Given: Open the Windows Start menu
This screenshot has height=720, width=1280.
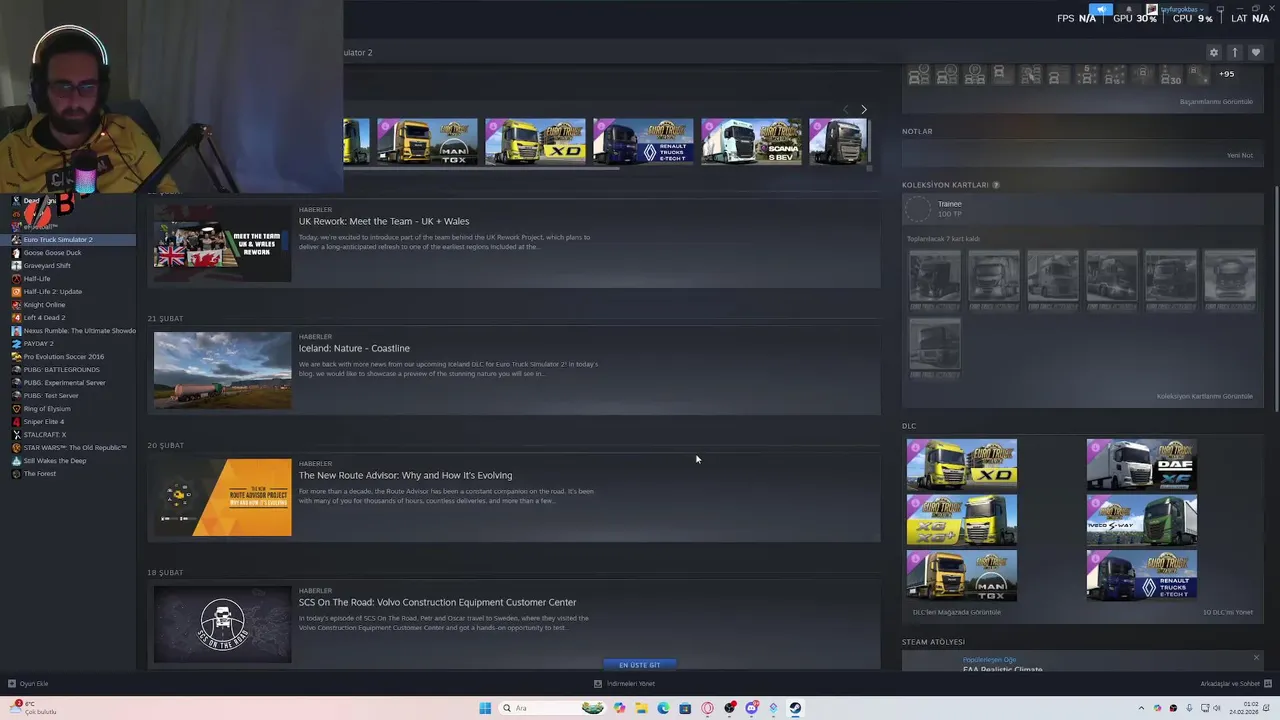Looking at the screenshot, I should pyautogui.click(x=485, y=708).
